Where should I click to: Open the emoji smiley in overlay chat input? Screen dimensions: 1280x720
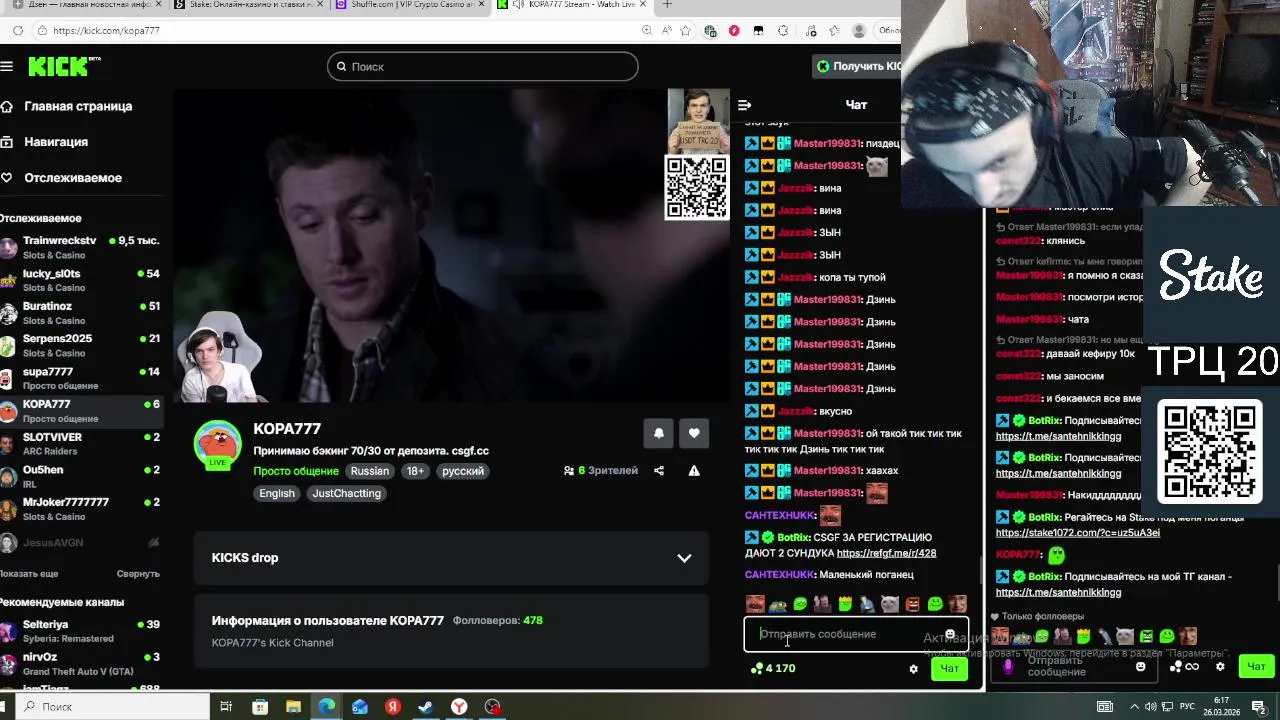tap(1140, 666)
